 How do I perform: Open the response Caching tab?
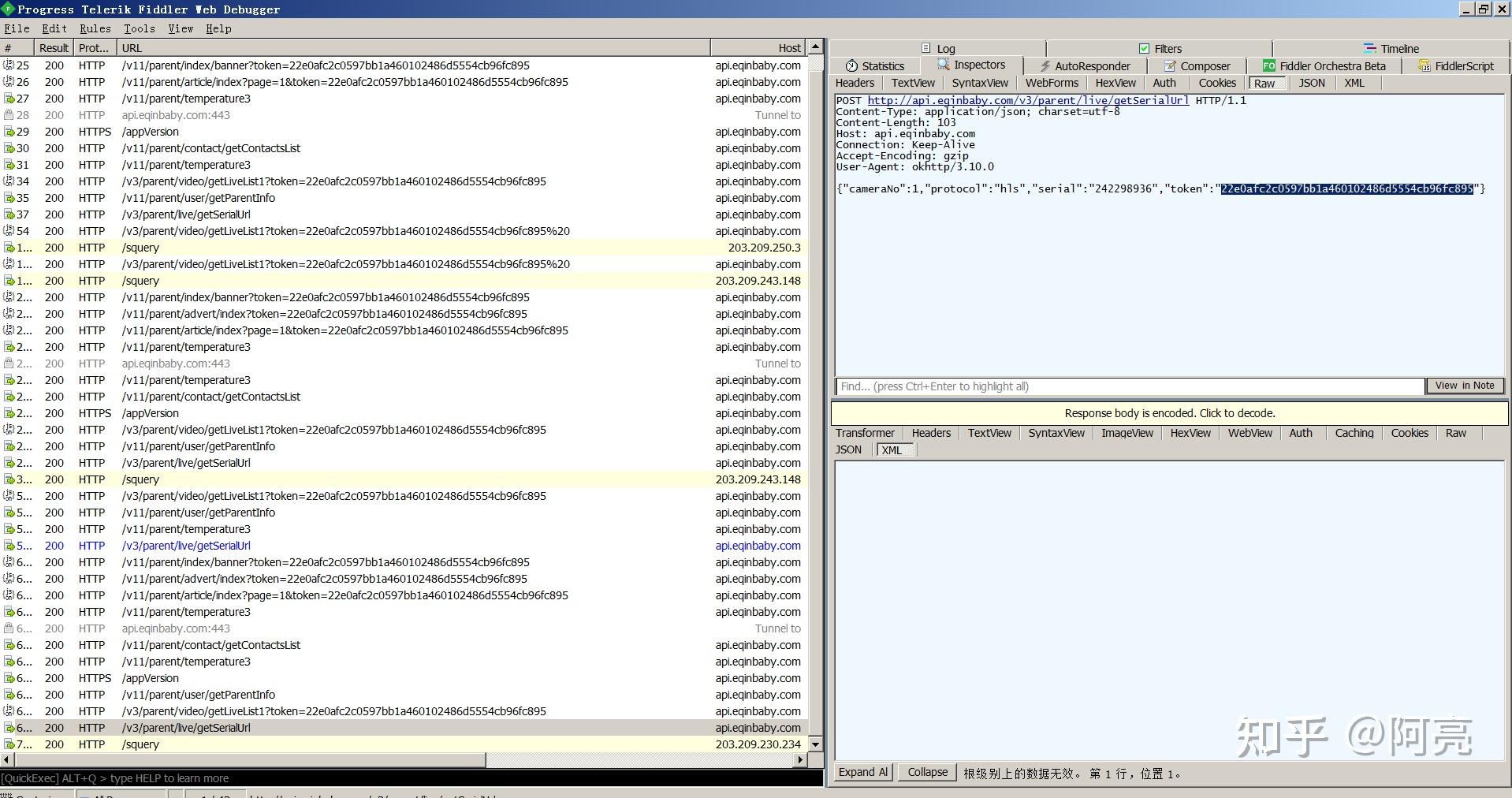coord(1354,433)
